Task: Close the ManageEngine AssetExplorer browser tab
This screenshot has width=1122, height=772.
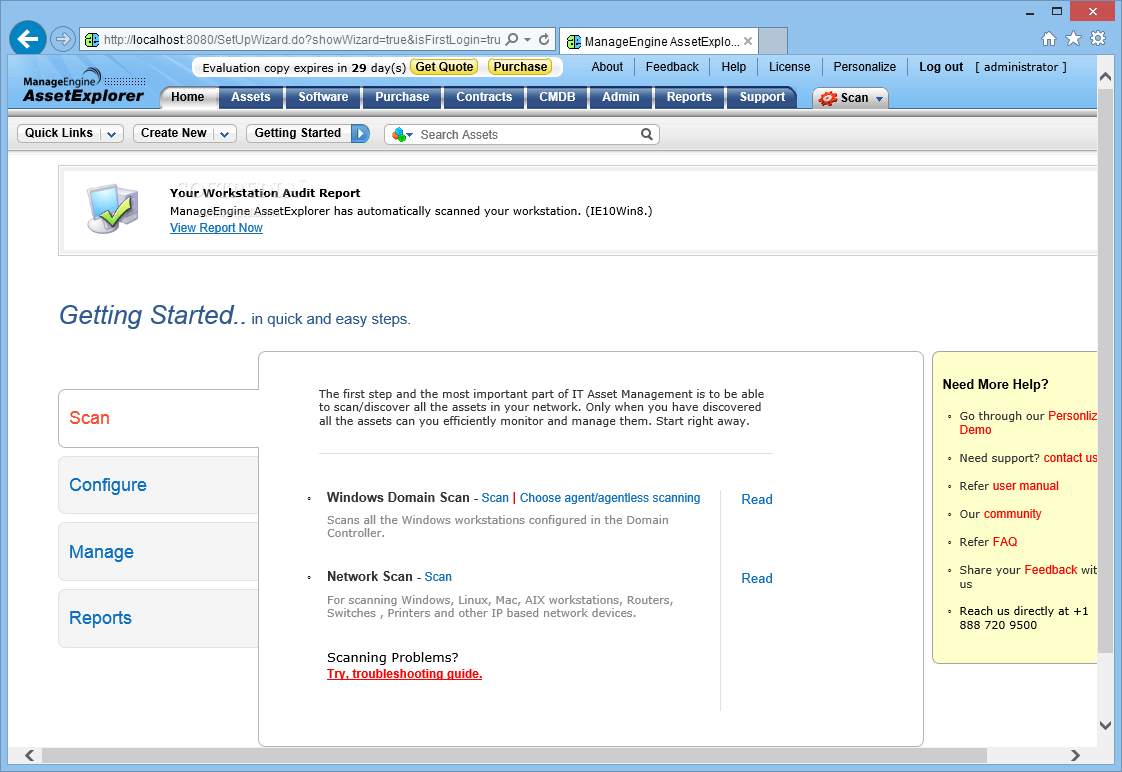Action: tap(748, 41)
